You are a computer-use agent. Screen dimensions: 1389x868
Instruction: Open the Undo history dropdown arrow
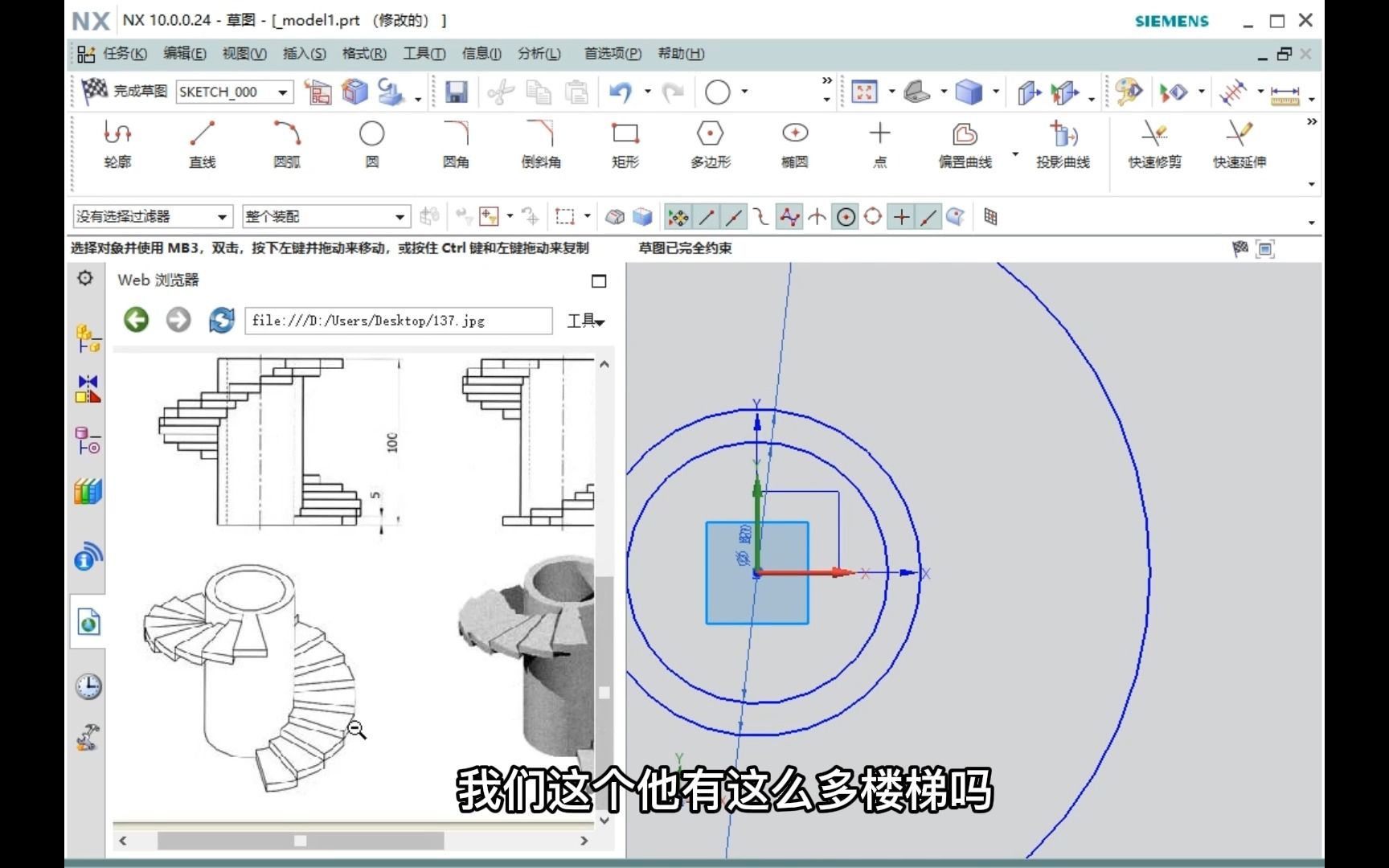(648, 92)
